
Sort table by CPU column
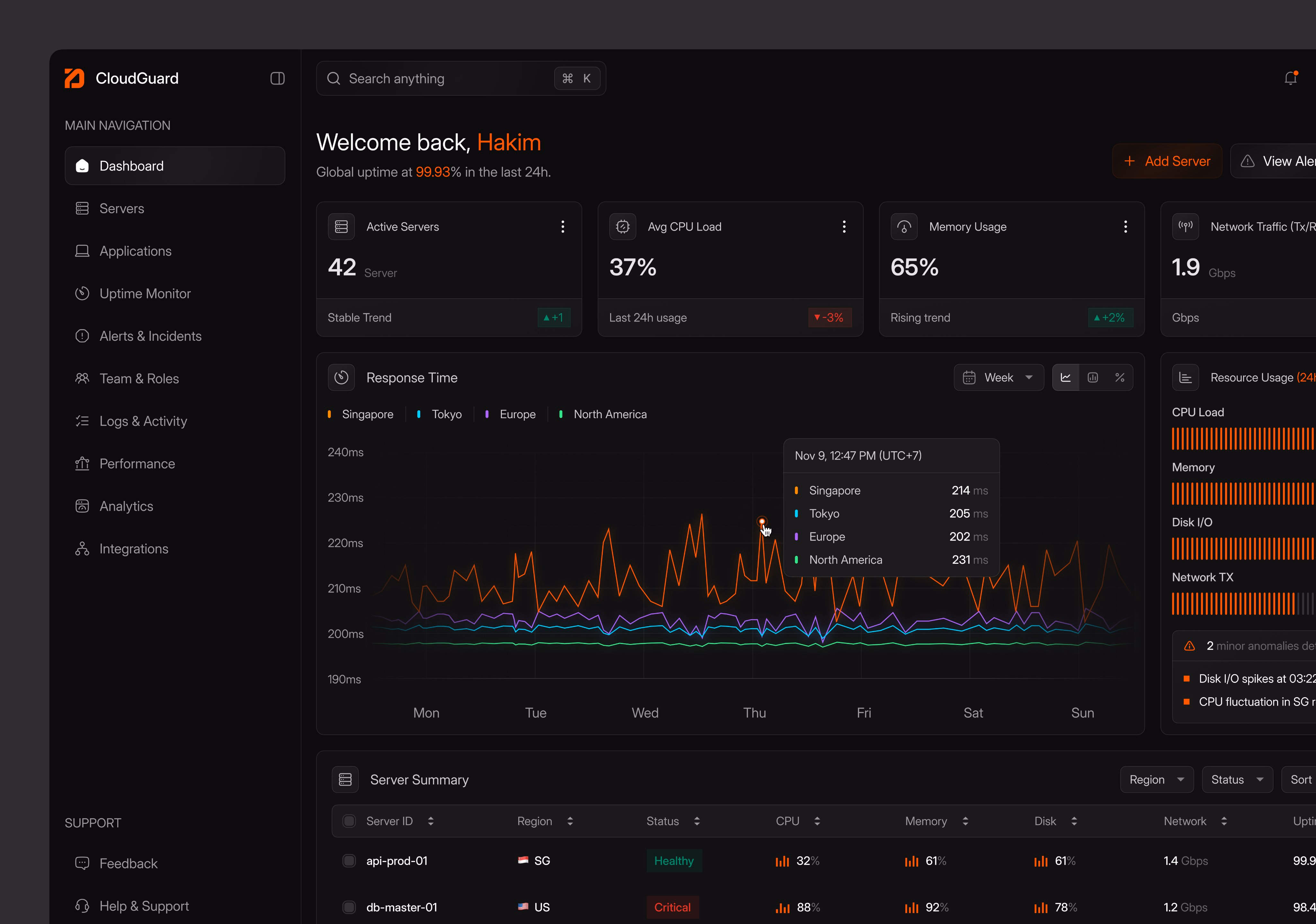(817, 822)
